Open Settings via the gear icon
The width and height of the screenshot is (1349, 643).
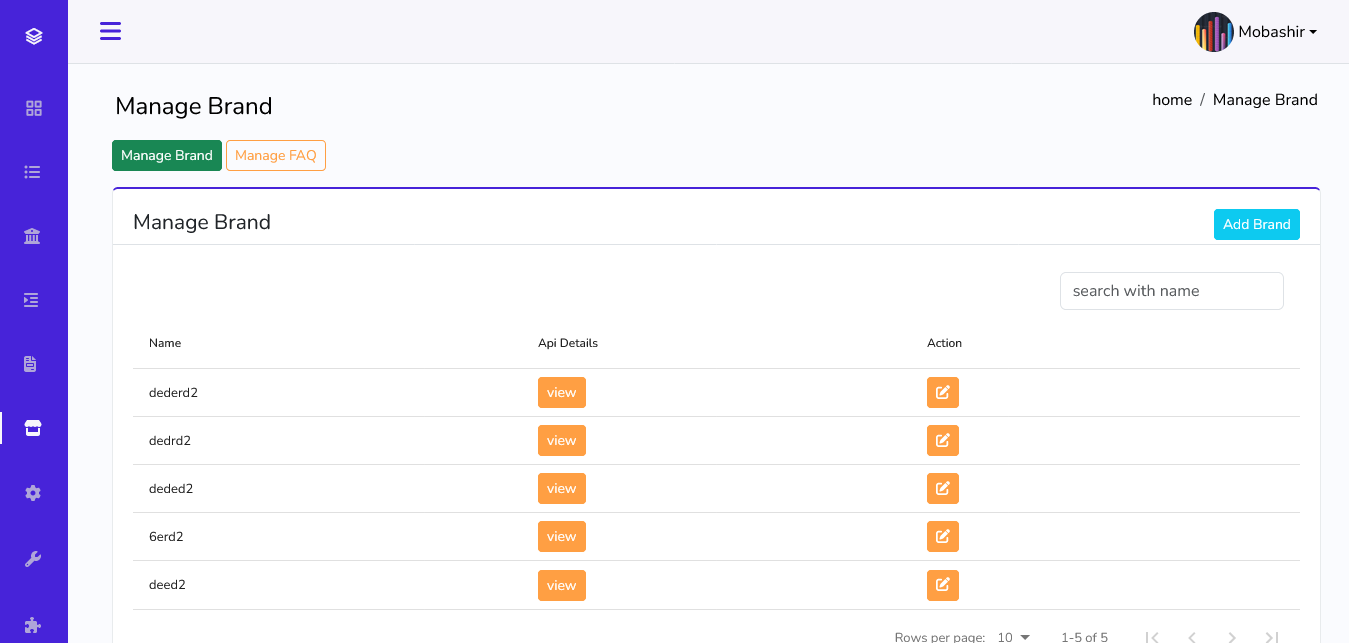pyautogui.click(x=33, y=492)
